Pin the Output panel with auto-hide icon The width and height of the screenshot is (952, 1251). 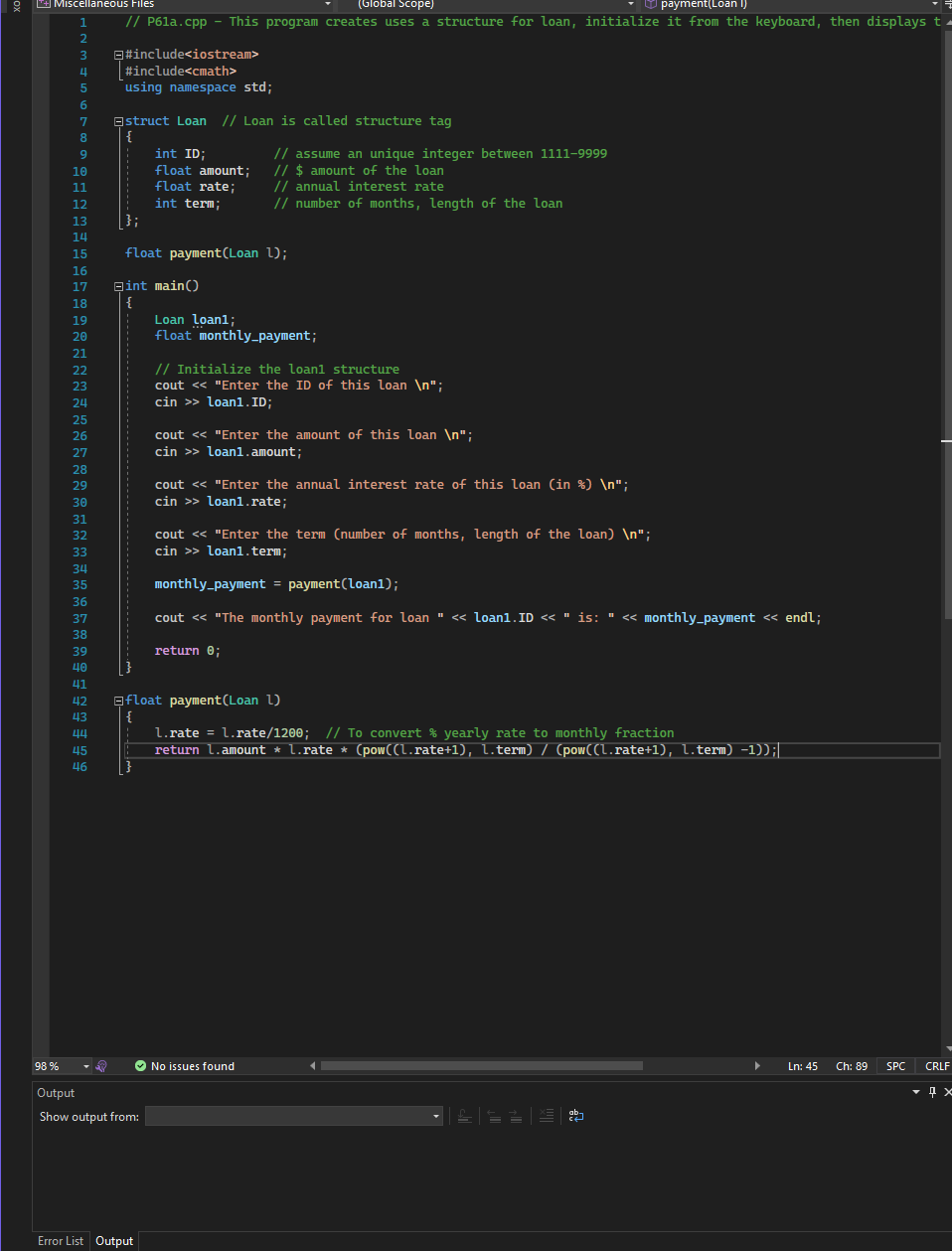[932, 1092]
